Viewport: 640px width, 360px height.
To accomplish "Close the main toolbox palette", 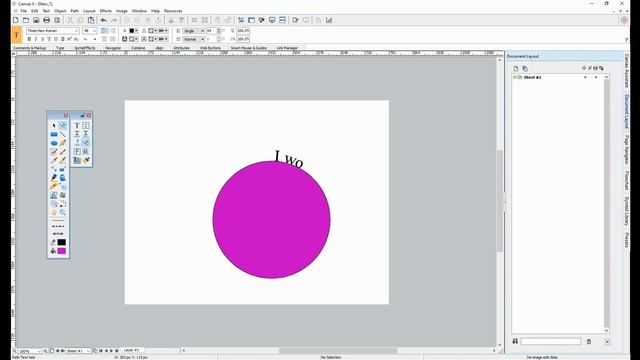I will coord(66,116).
